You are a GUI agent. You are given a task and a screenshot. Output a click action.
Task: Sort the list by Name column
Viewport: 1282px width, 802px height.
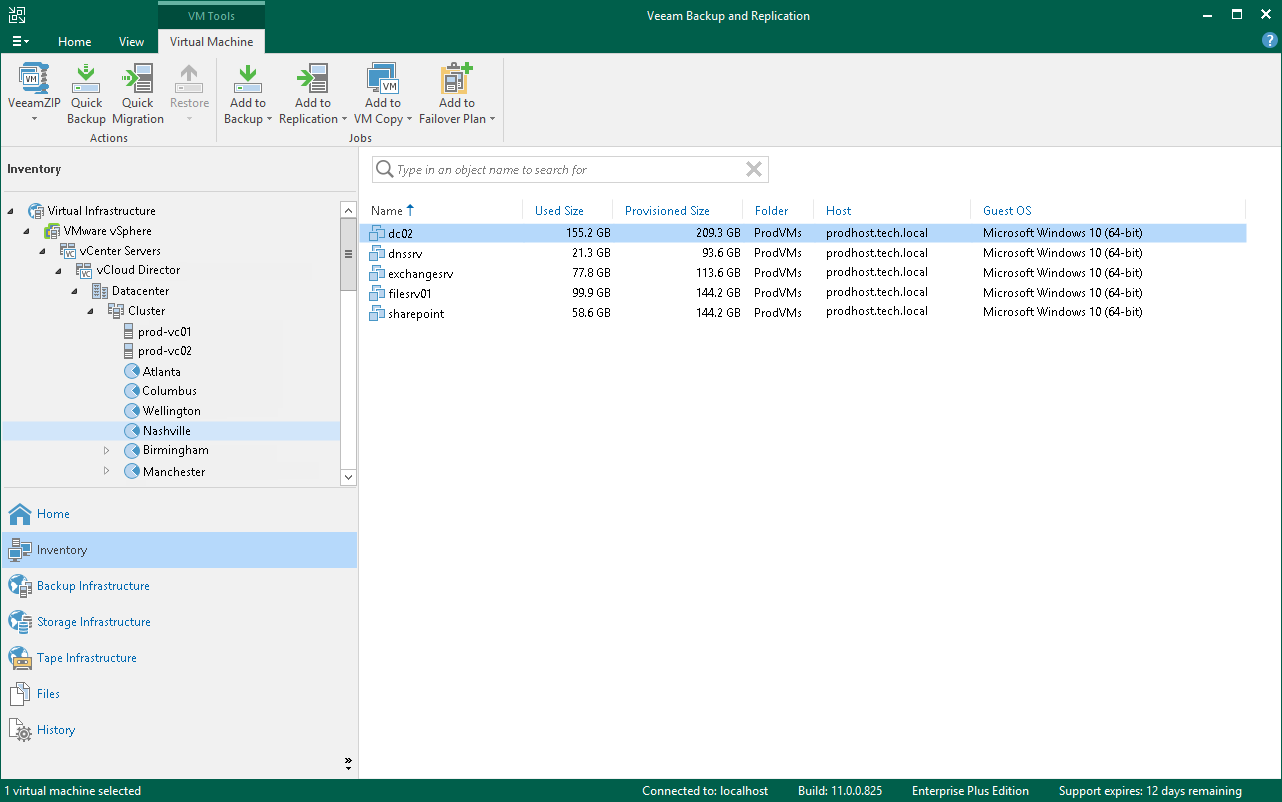(387, 211)
